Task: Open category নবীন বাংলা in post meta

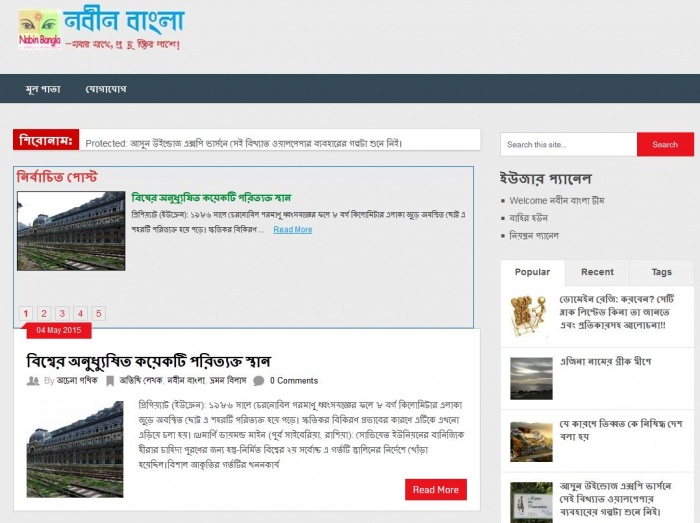Action: [x=186, y=381]
